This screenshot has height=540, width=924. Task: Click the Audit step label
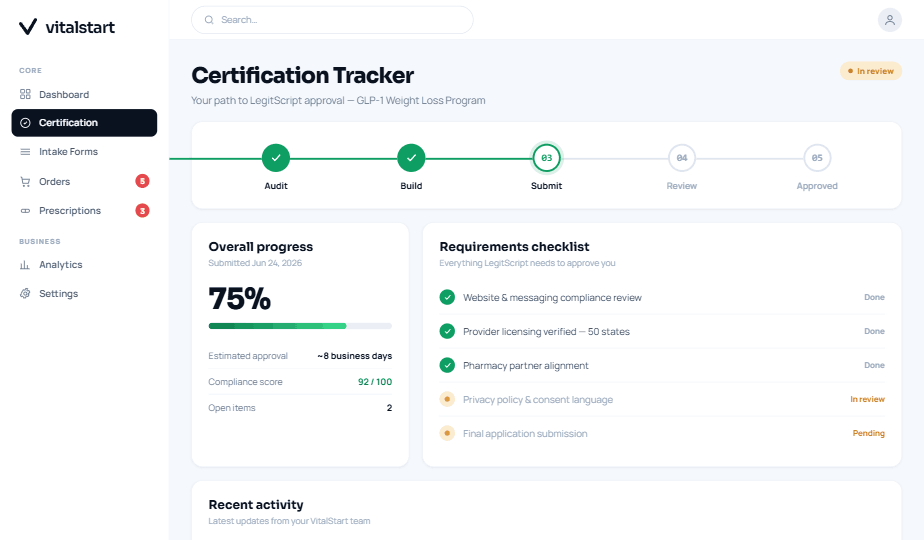[x=276, y=186]
